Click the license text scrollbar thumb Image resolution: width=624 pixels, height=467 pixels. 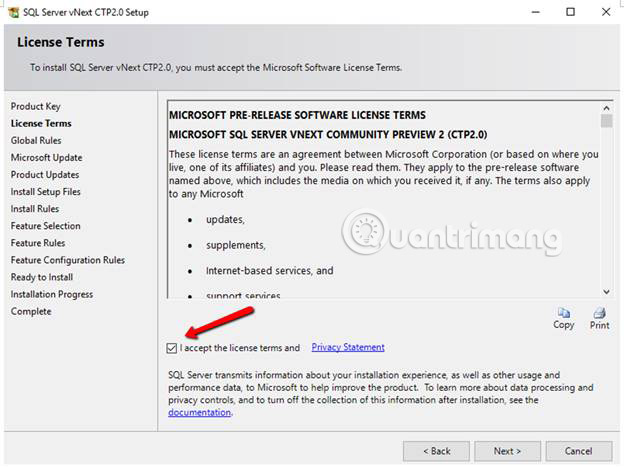pos(606,121)
